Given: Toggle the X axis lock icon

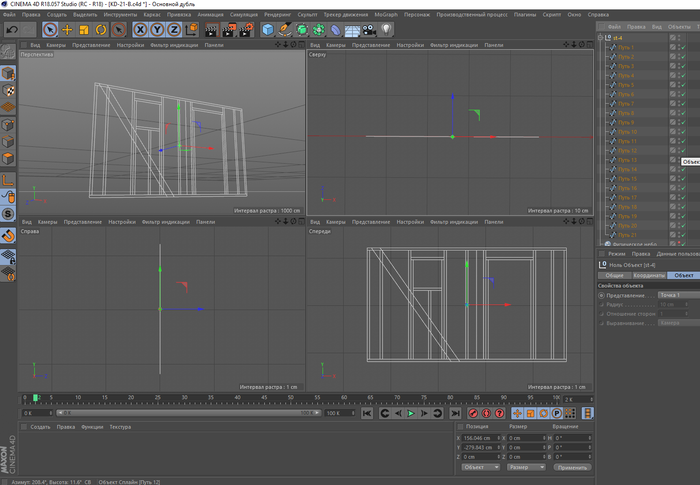Looking at the screenshot, I should click(x=141, y=30).
